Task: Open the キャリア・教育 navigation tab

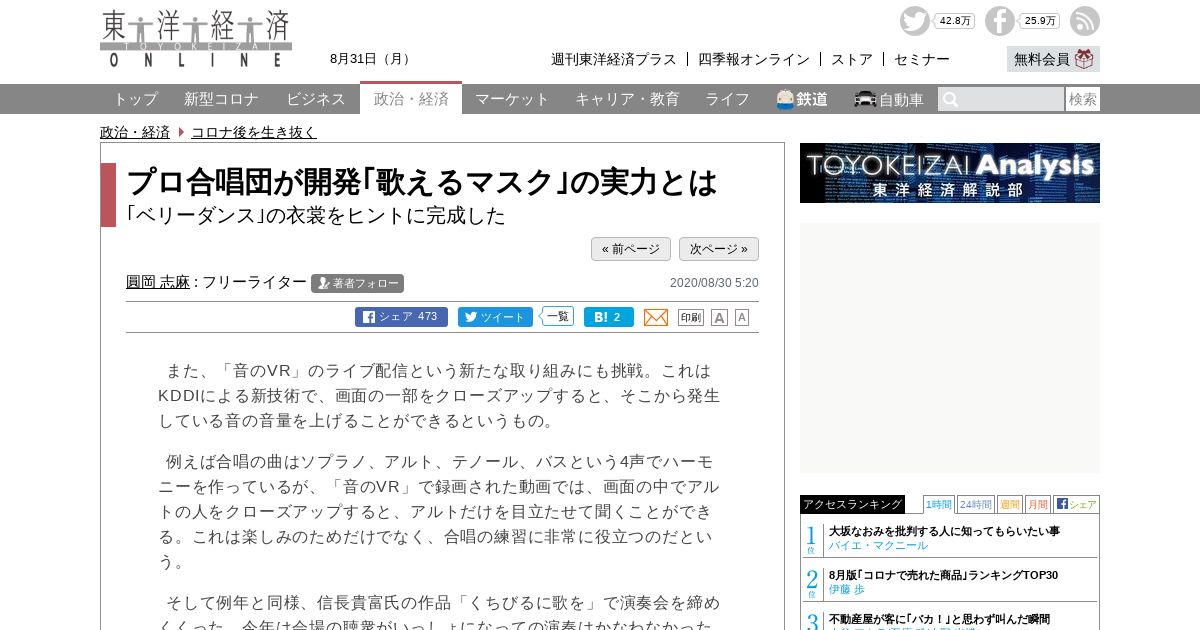Action: coord(627,99)
